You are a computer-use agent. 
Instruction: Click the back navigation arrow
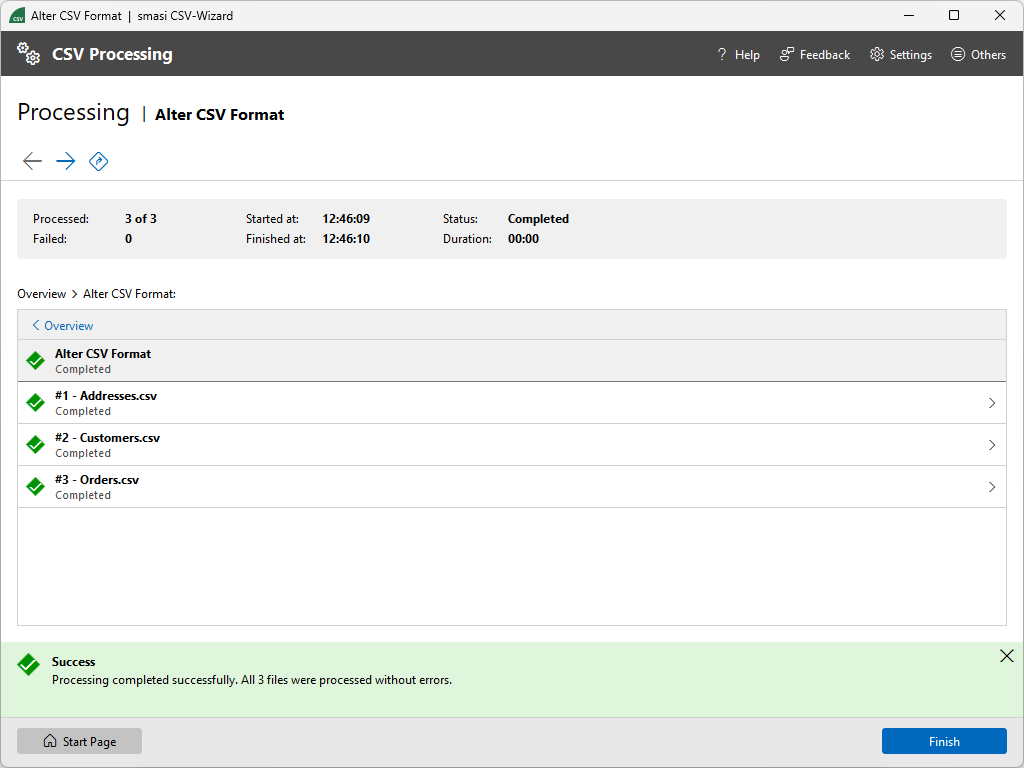coord(32,161)
